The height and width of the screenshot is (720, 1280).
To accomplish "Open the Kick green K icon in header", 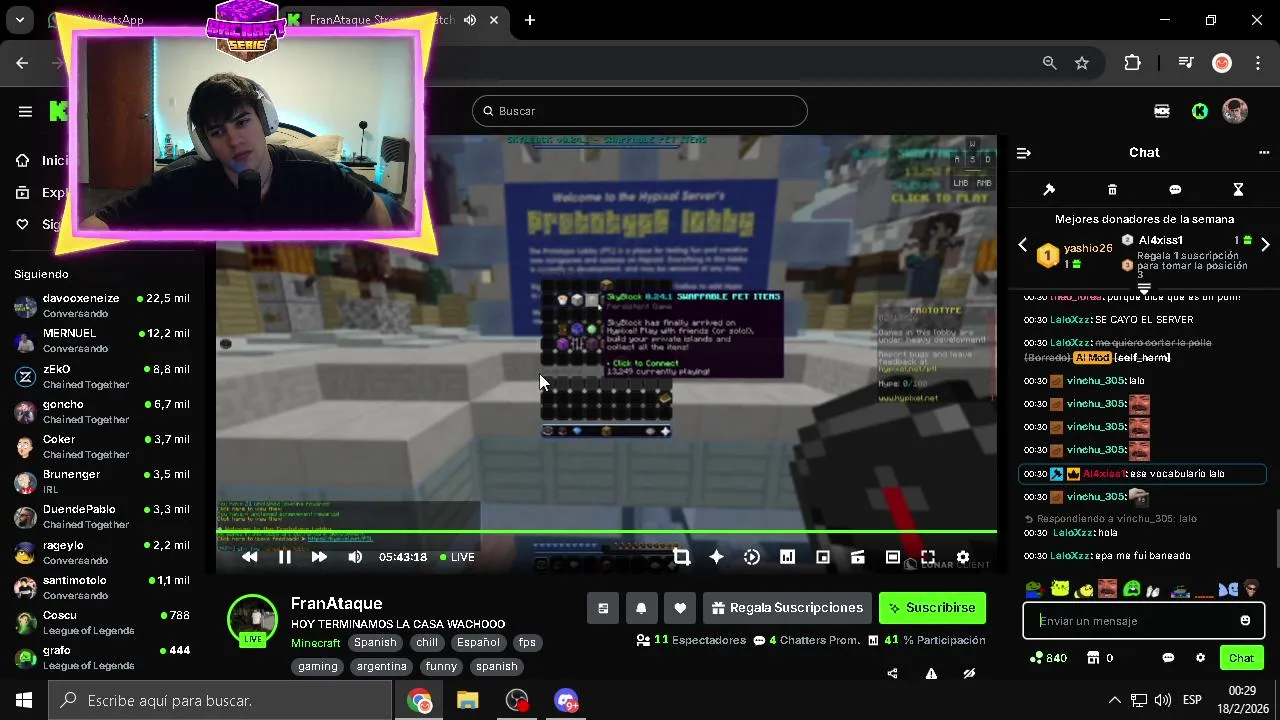I will point(1200,111).
